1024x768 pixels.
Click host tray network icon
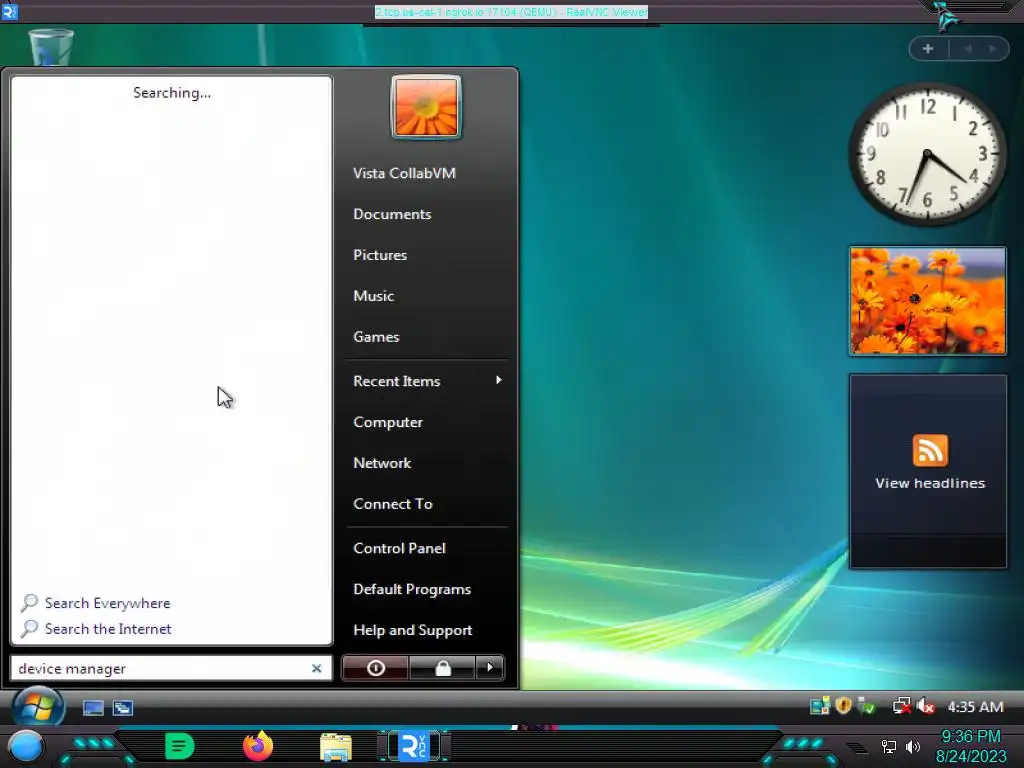pyautogui.click(x=888, y=746)
